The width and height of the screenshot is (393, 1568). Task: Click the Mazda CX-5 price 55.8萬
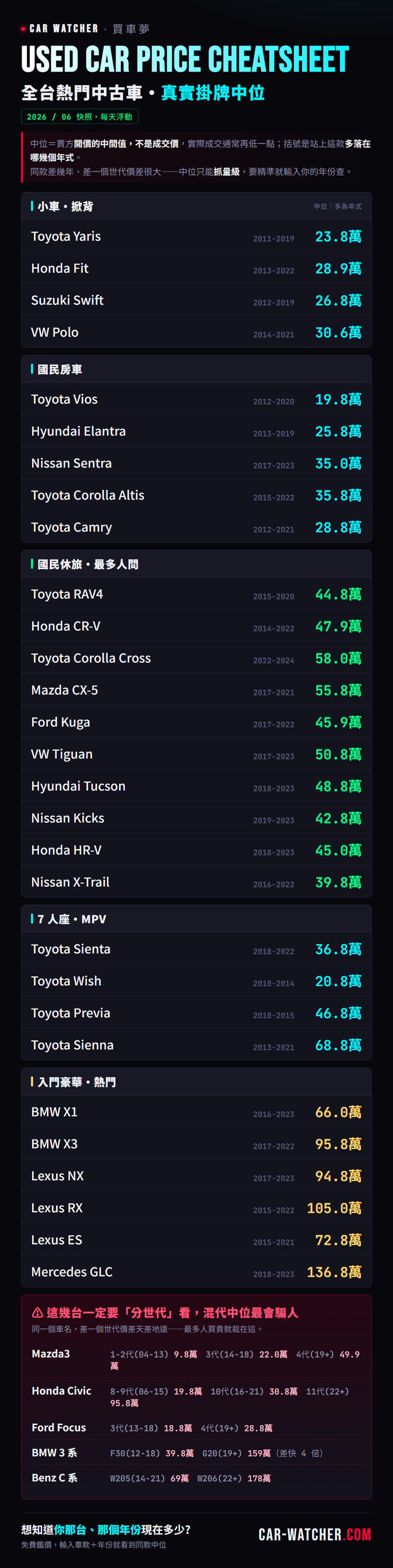[x=338, y=690]
